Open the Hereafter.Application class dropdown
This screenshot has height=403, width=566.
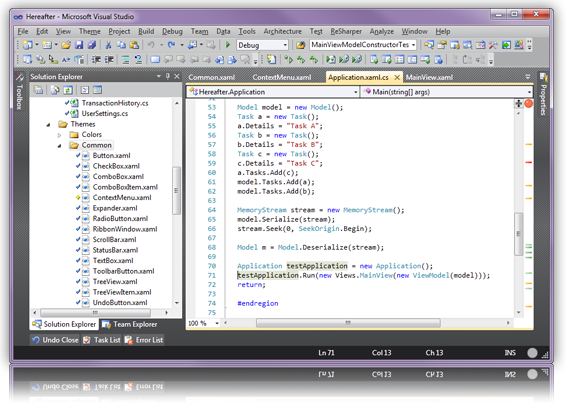tap(273, 92)
